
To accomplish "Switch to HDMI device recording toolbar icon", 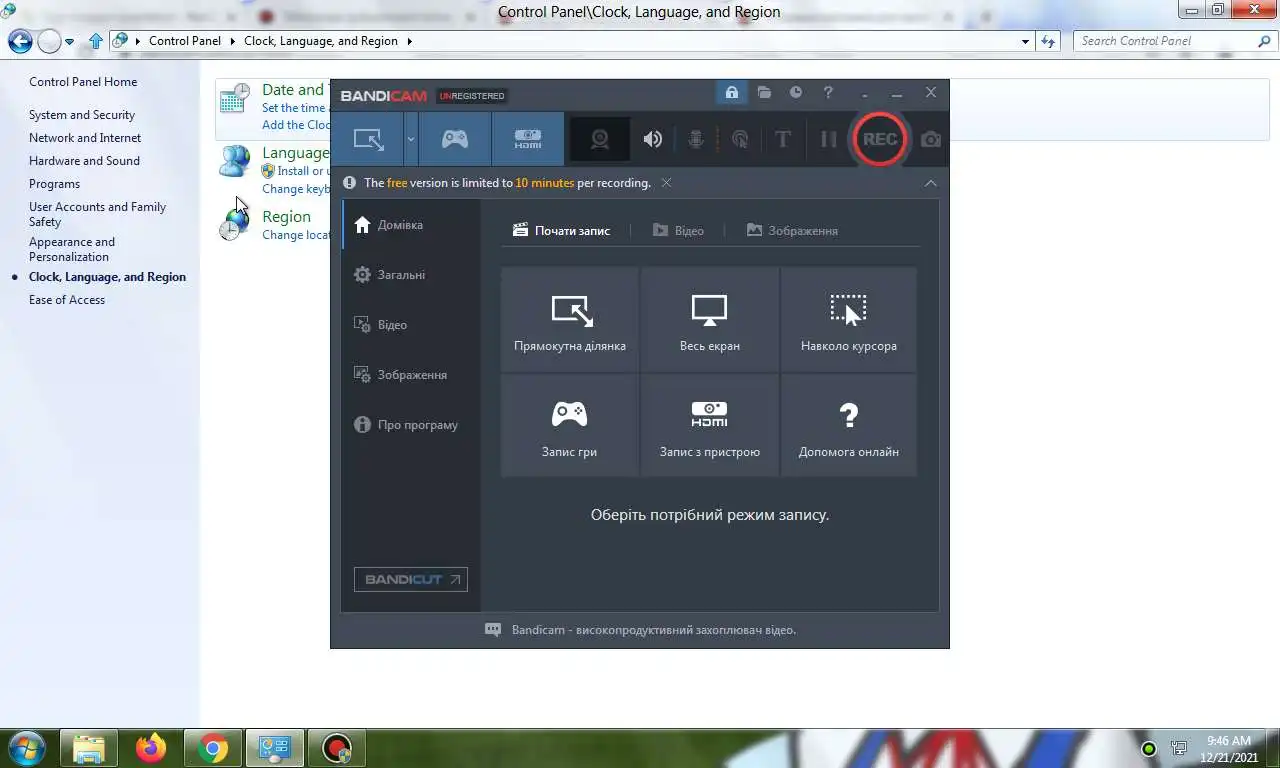I will coord(528,139).
